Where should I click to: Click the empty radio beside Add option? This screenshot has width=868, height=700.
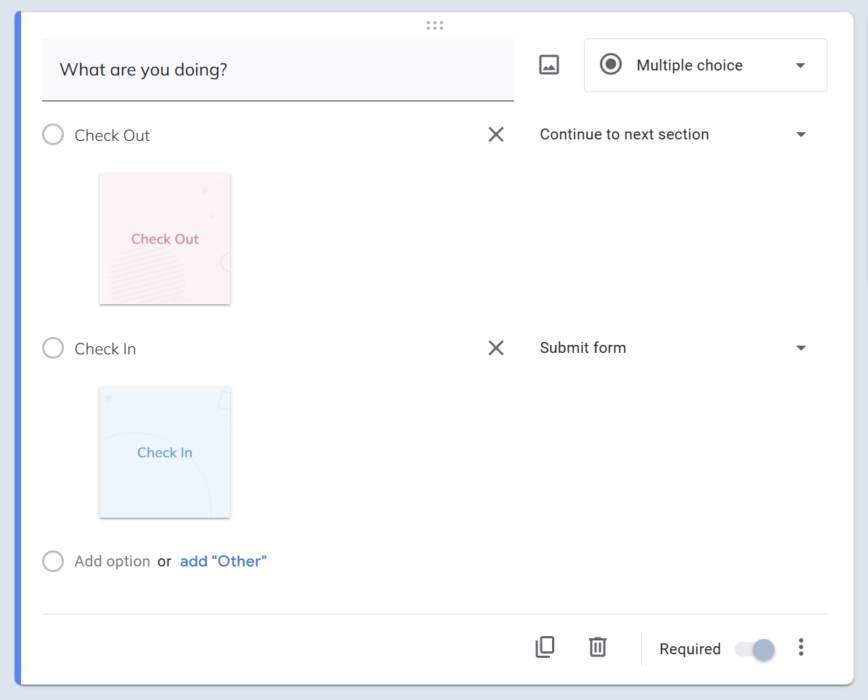click(53, 561)
